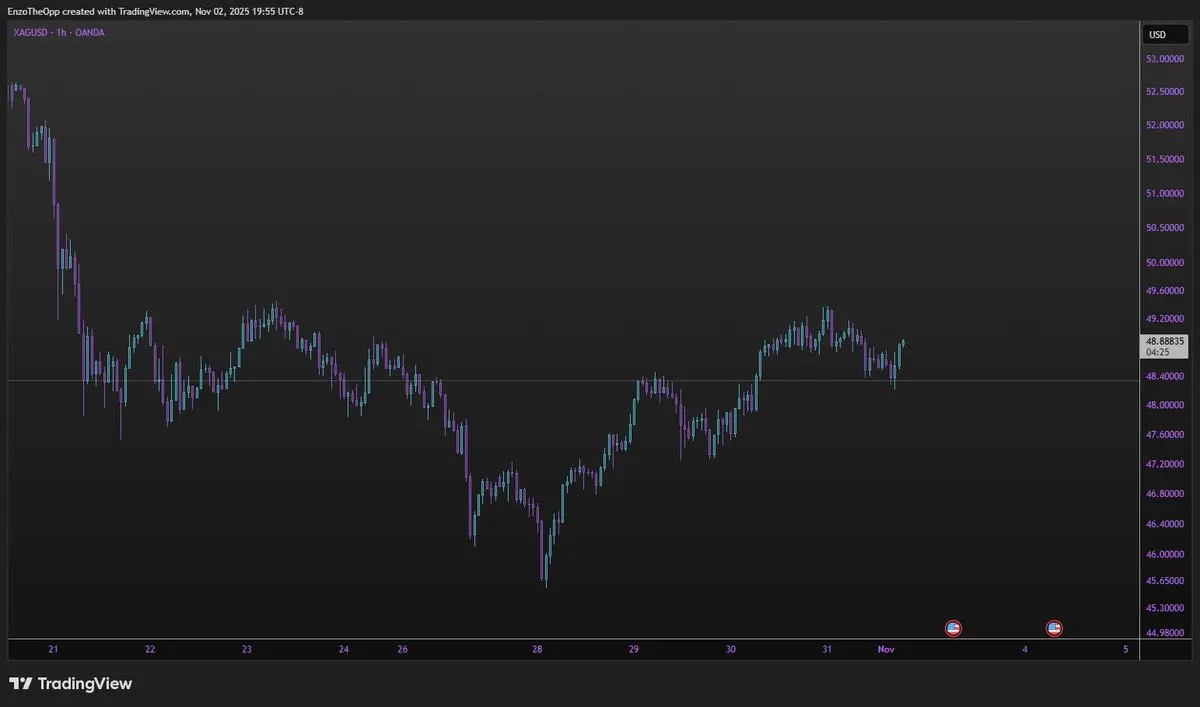Select the 47.60000 price axis label

click(x=1165, y=435)
